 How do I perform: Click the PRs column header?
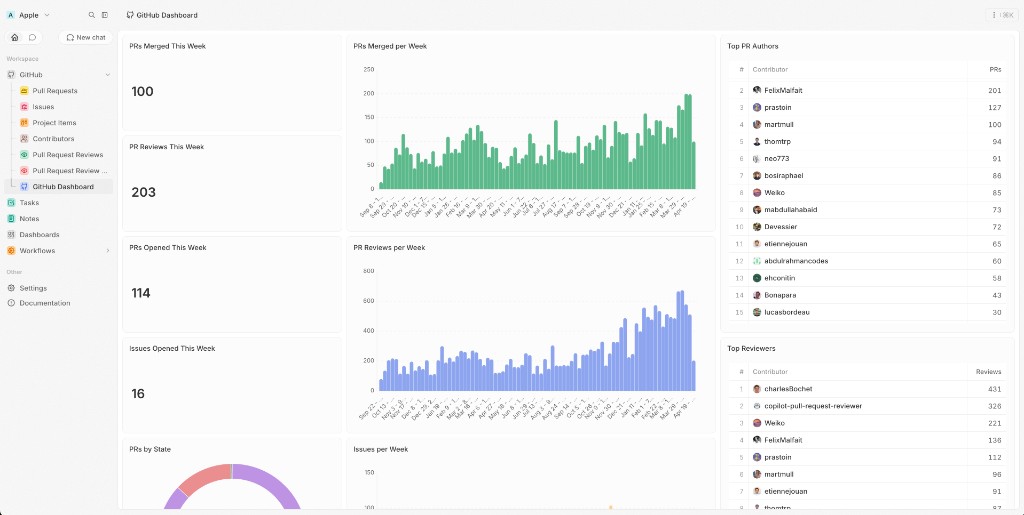coord(995,69)
